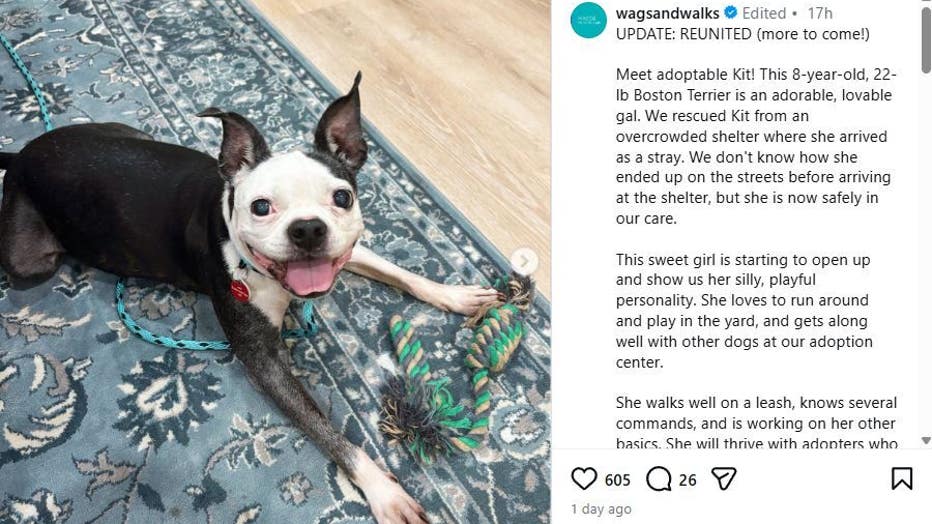The height and width of the screenshot is (524, 932).
Task: Click the caption scrollbar thumb
Action: 926,40
